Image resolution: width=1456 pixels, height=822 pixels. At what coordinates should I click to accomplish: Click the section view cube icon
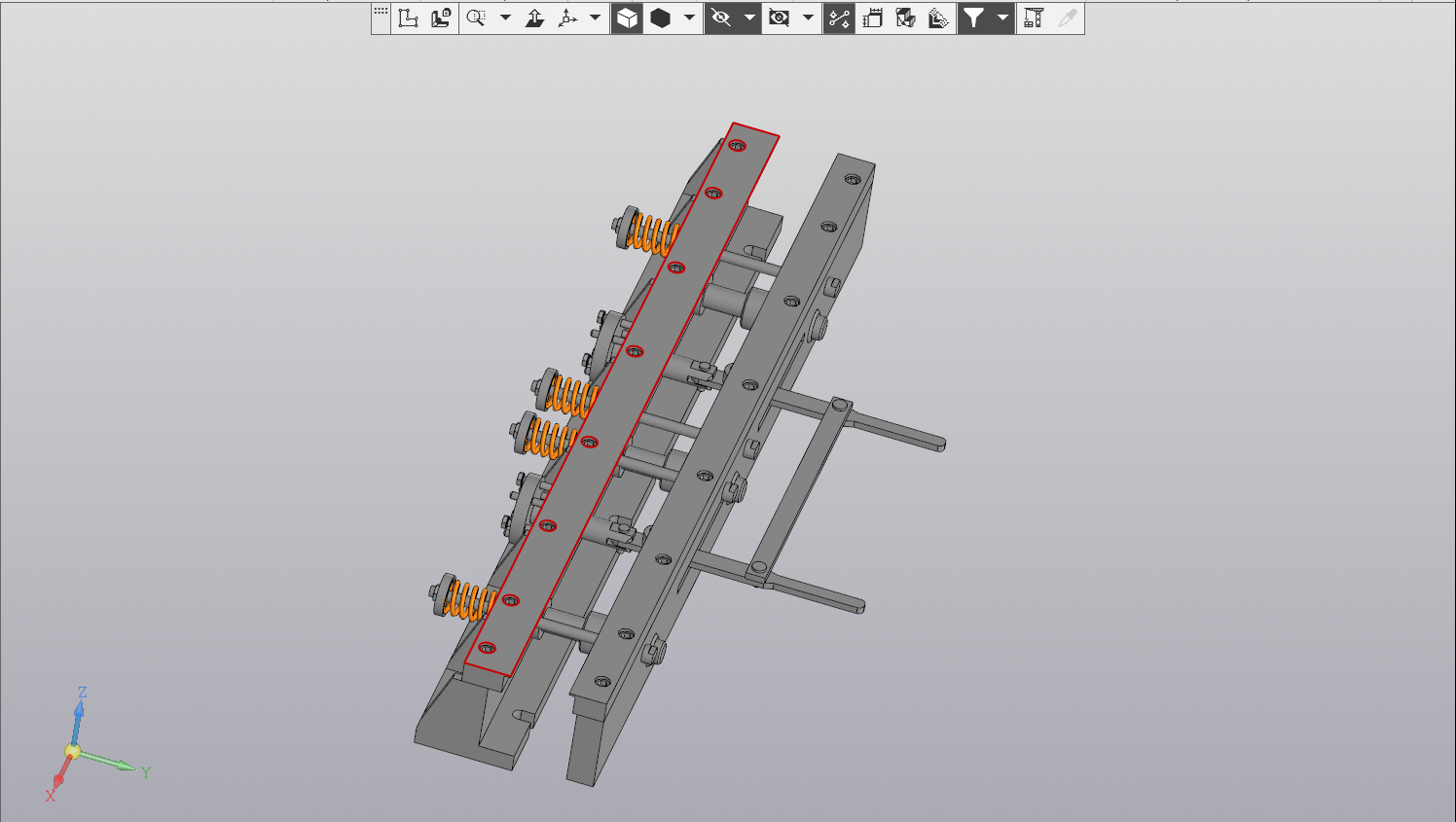pyautogui.click(x=905, y=18)
